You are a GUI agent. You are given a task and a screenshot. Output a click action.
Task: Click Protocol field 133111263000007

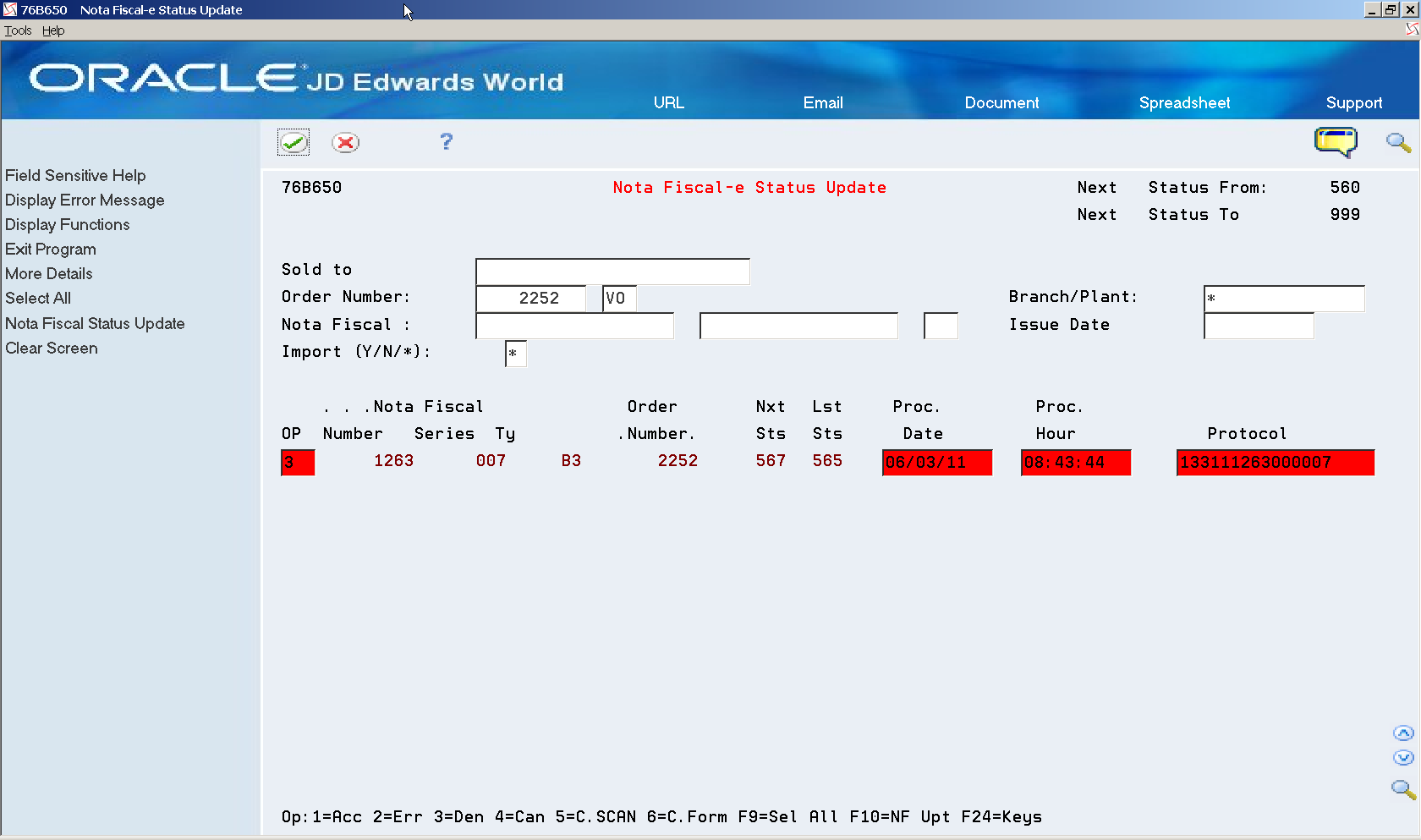(x=1276, y=463)
